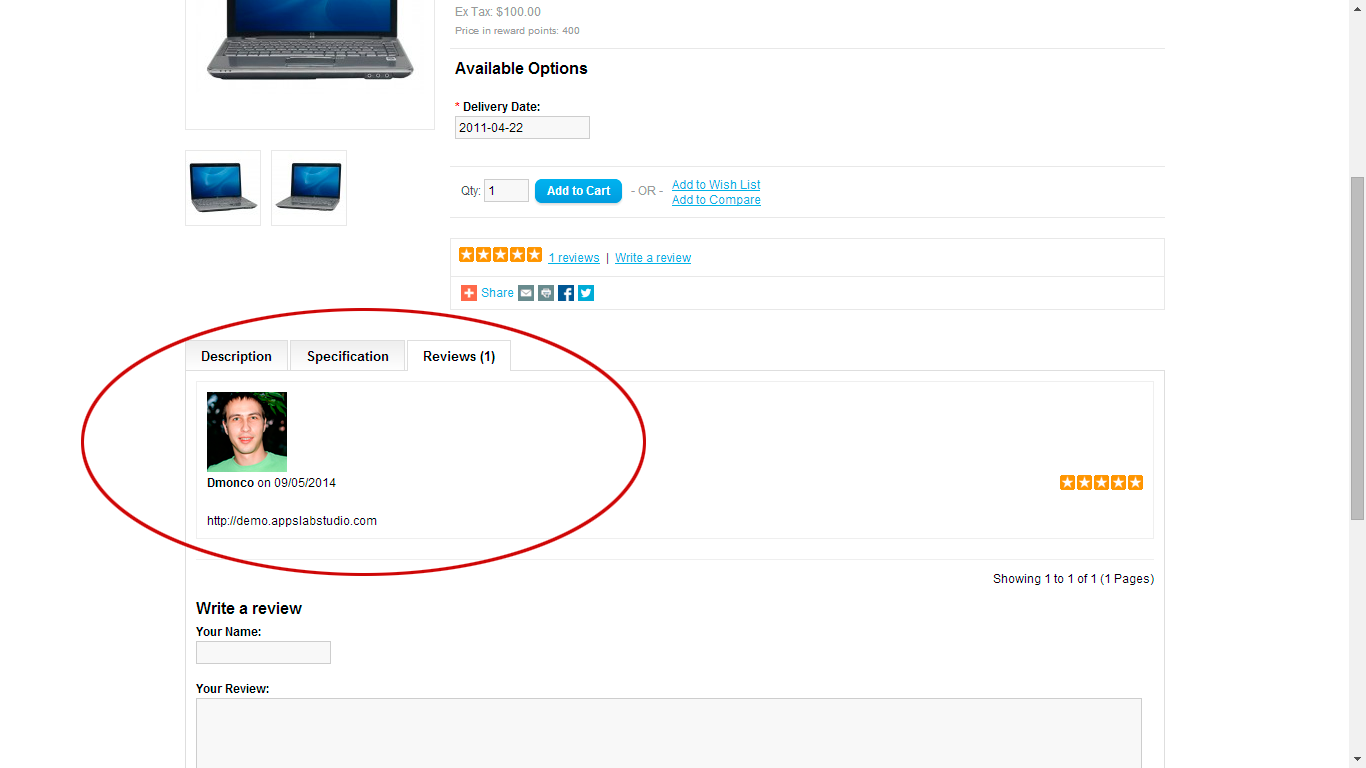
Task: Click the review text http://demo.appslabstudio.com
Action: pyautogui.click(x=292, y=521)
